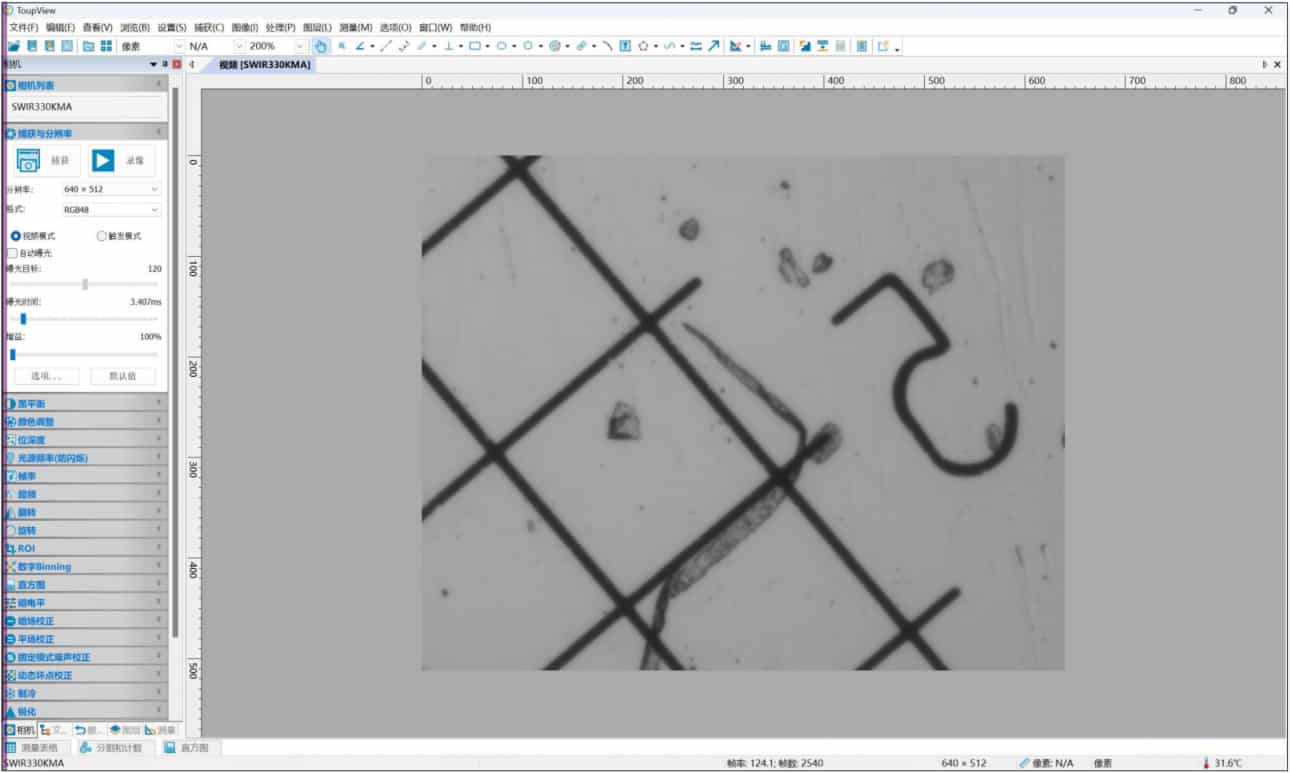Click the snap/capture camera icon
This screenshot has width=1290, height=773.
(x=29, y=160)
